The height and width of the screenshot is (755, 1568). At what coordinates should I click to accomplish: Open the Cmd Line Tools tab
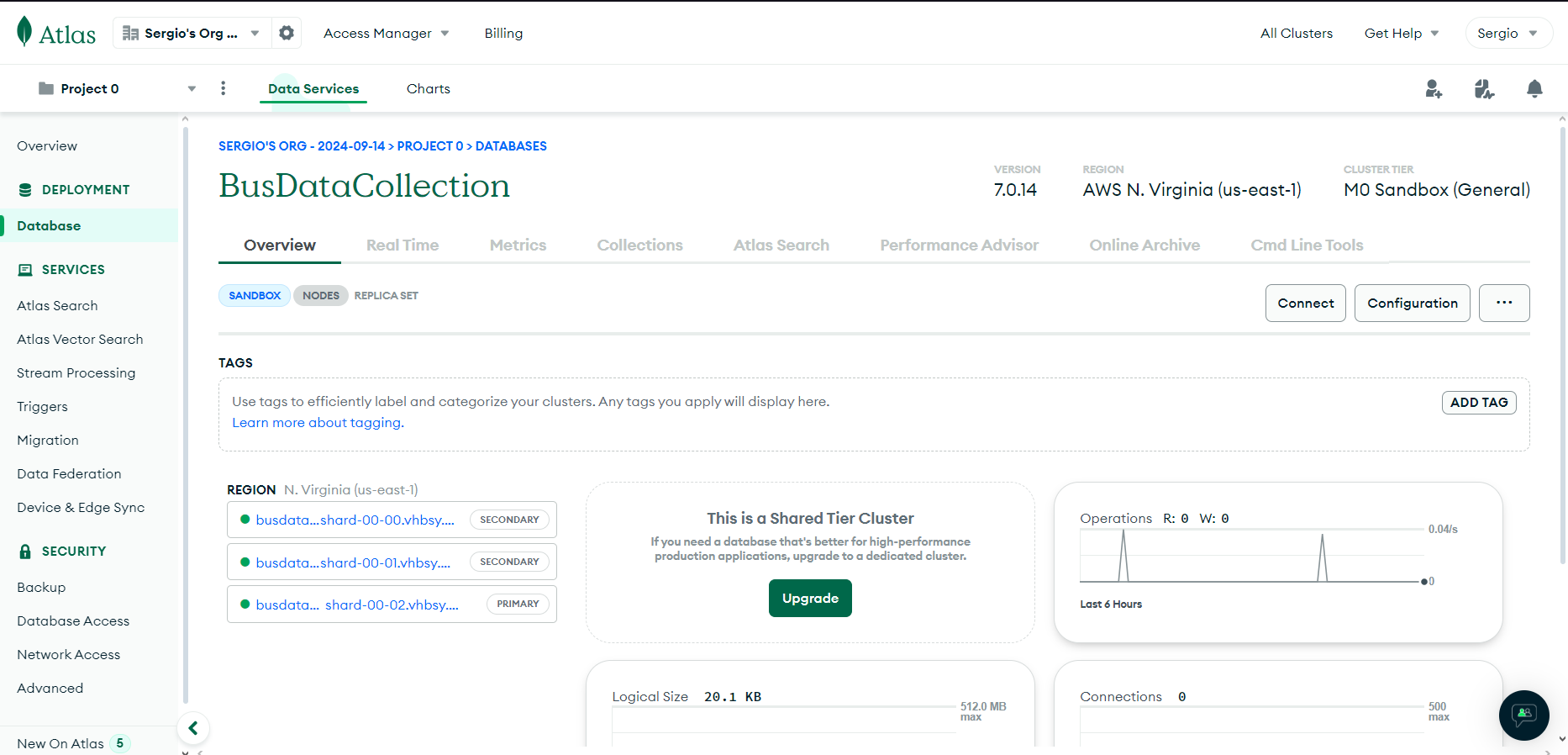[1307, 245]
